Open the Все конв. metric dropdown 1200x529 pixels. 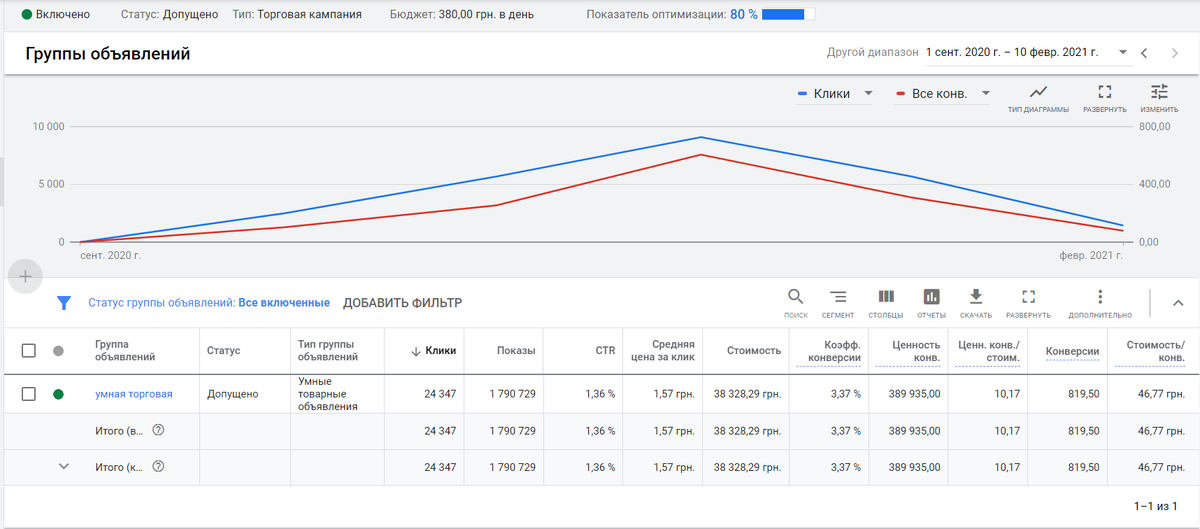tap(986, 93)
